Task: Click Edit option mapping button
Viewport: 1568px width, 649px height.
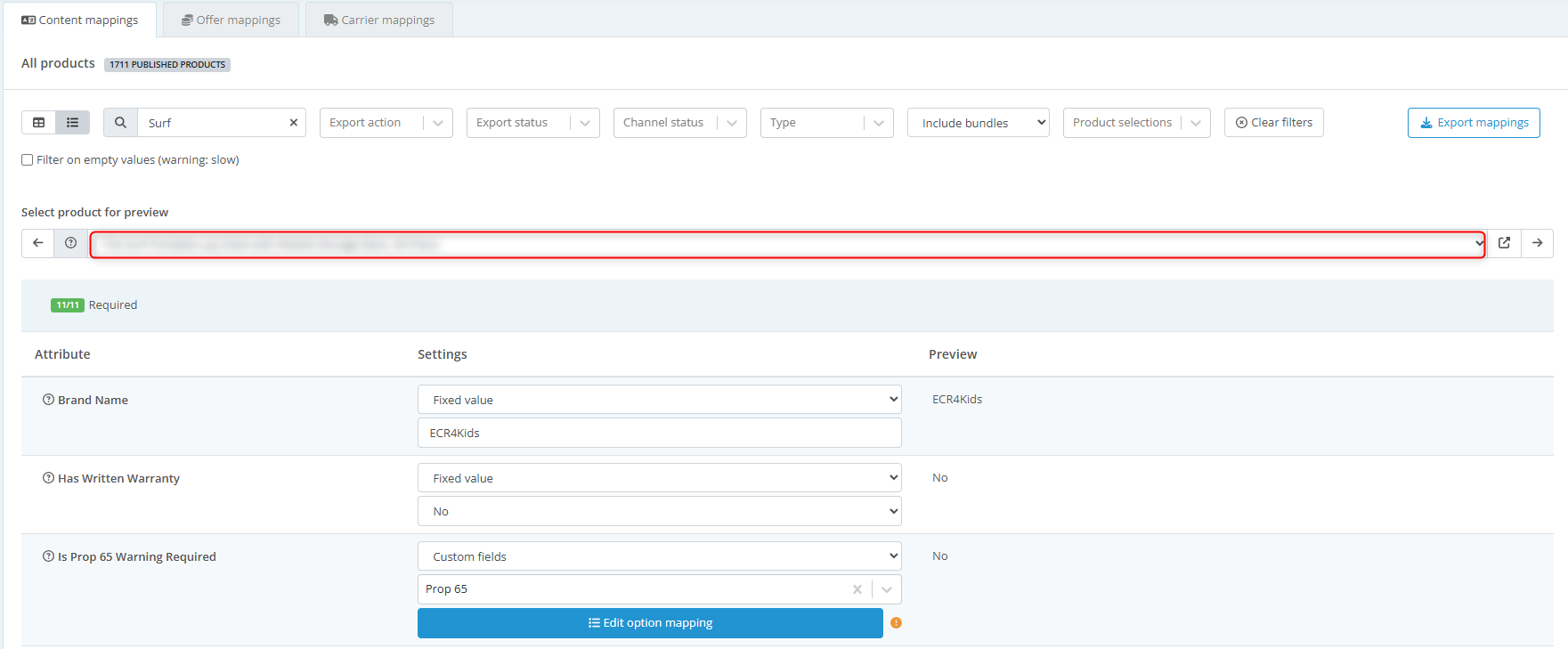Action: pyautogui.click(x=650, y=623)
